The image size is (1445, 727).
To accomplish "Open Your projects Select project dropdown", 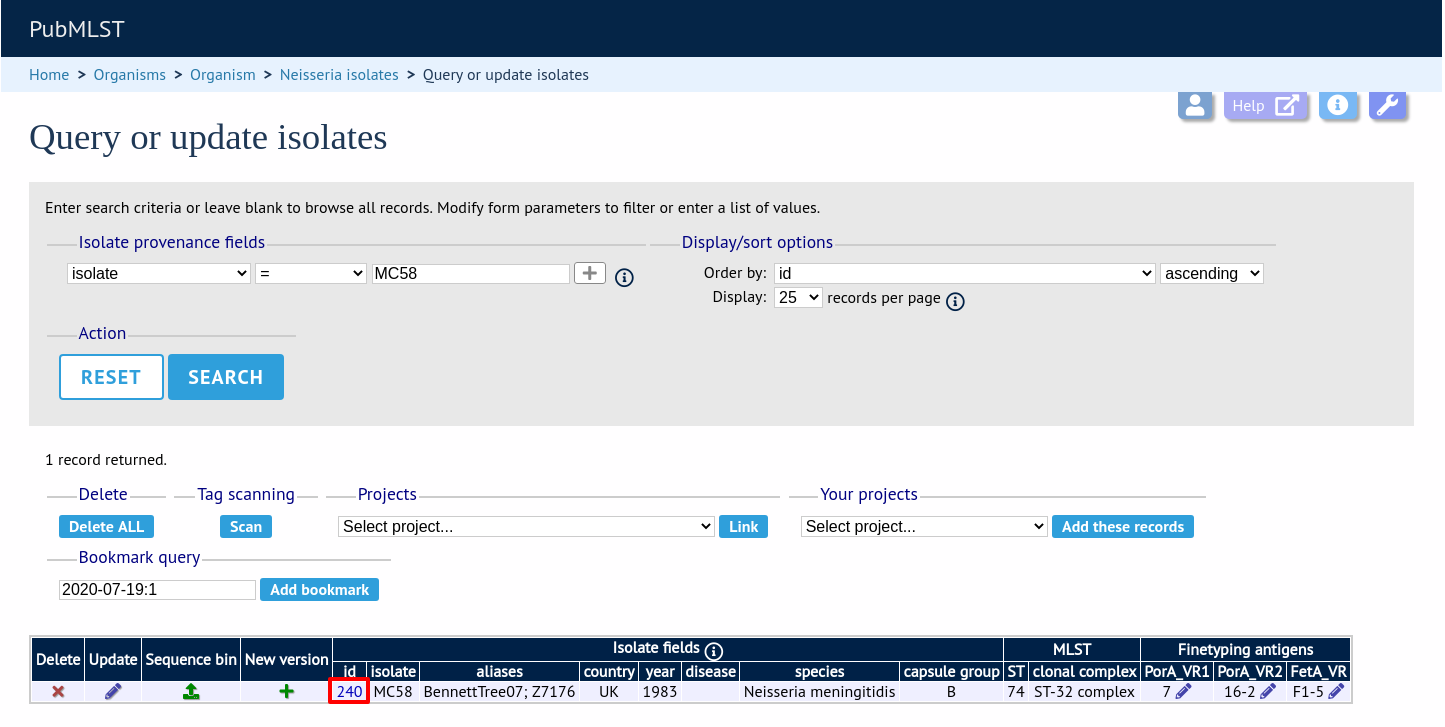I will coord(924,526).
